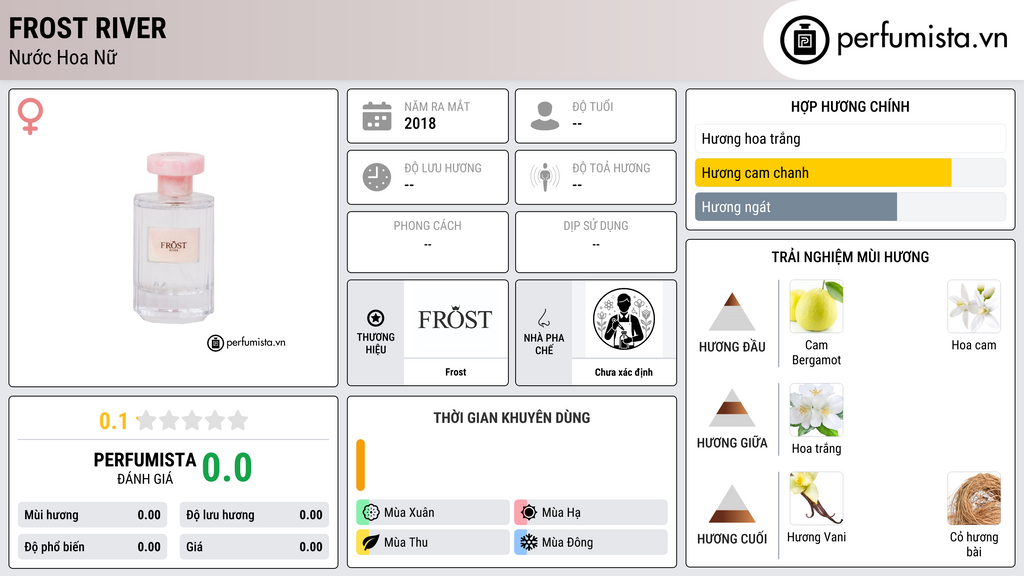Click the star rating row next to 0.1
The width and height of the screenshot is (1024, 576).
[192, 420]
